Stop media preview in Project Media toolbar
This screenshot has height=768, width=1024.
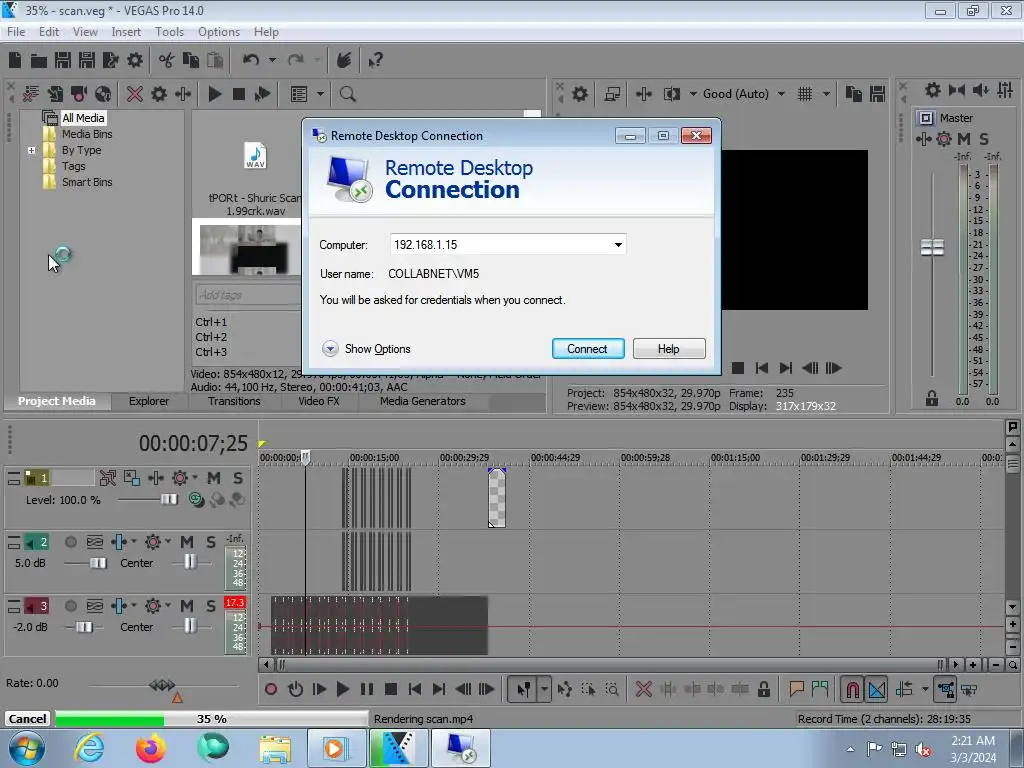pyautogui.click(x=239, y=94)
